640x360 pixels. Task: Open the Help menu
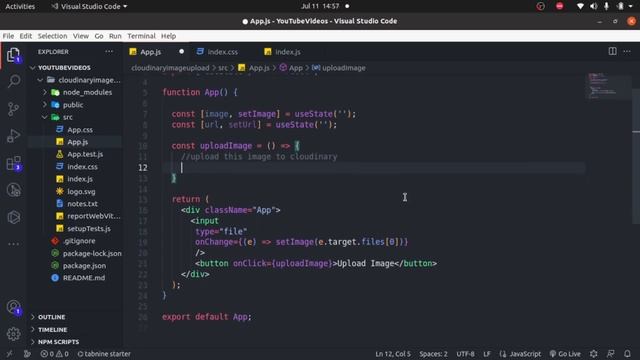click(x=168, y=36)
